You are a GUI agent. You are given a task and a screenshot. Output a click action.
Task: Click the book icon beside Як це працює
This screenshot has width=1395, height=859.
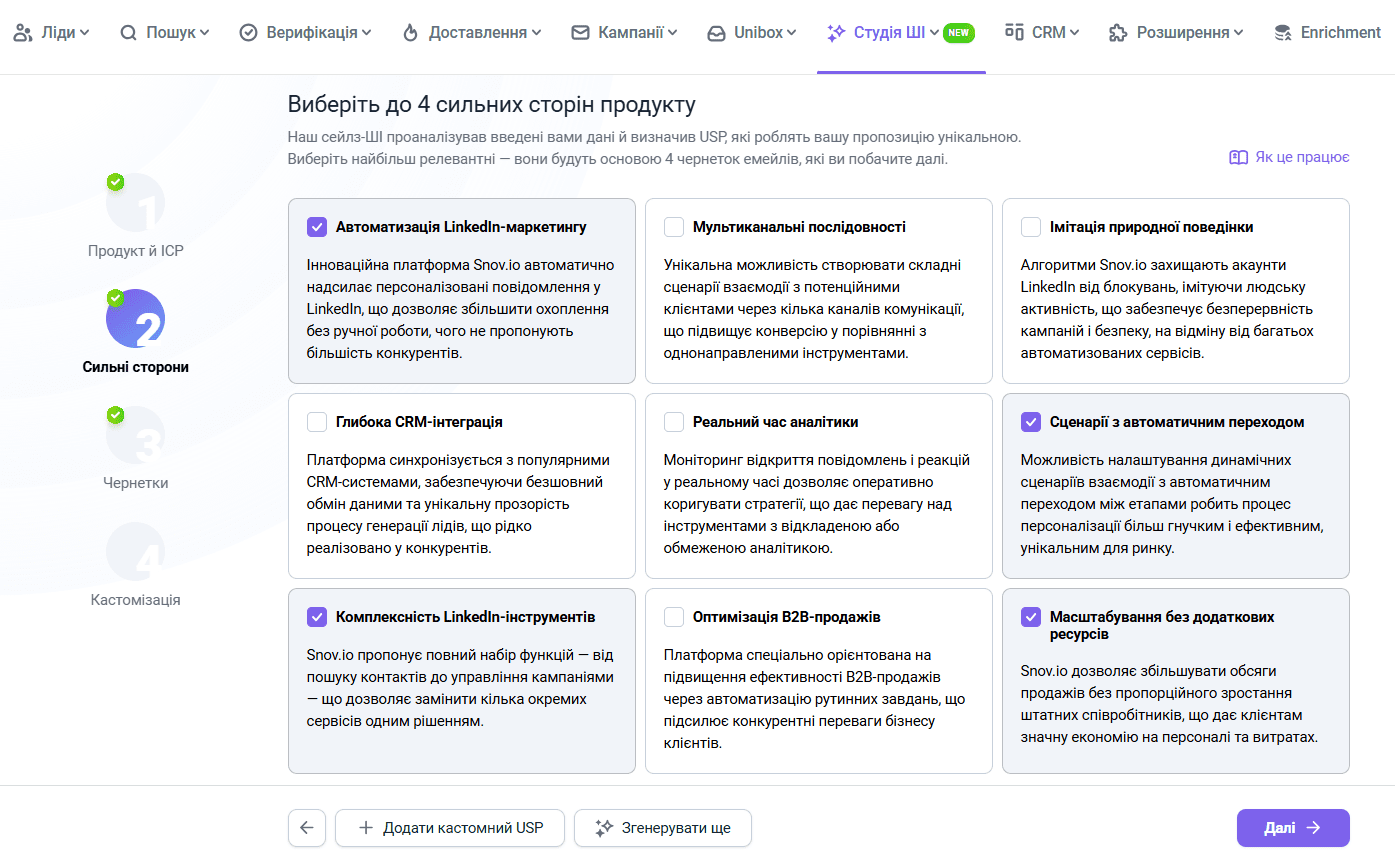[x=1238, y=157]
